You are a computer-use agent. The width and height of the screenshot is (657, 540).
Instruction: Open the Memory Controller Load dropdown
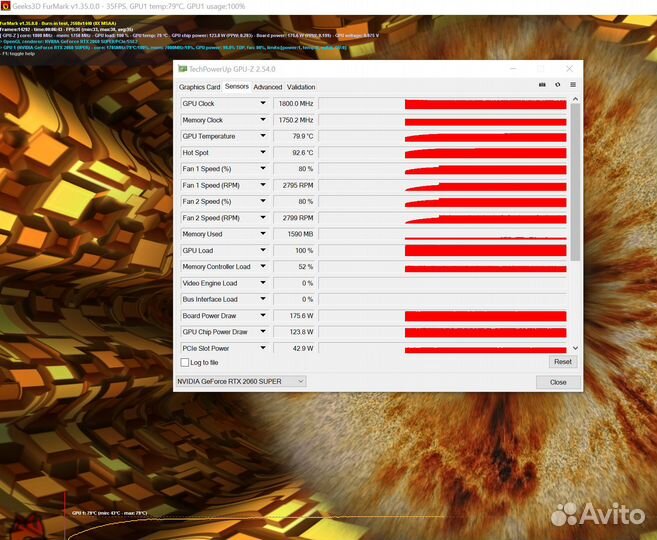coord(263,266)
